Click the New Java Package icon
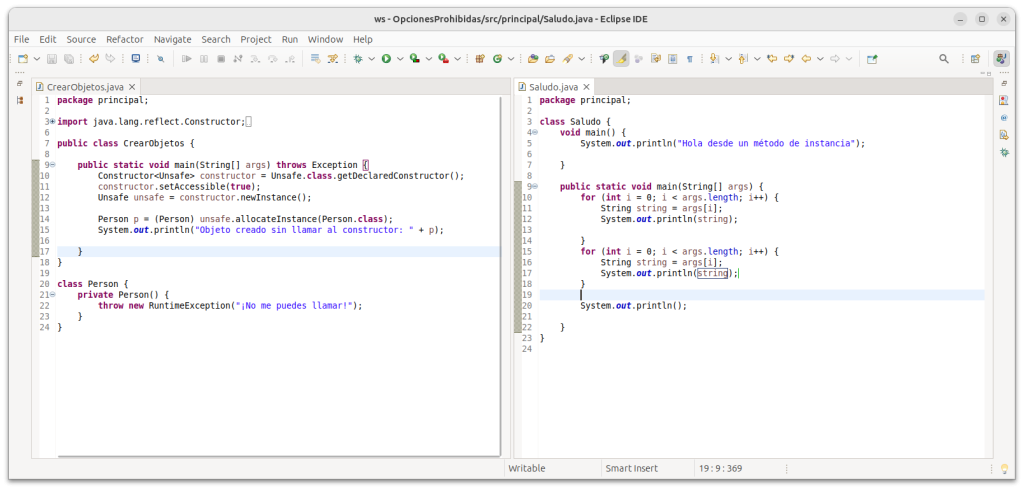The width and height of the screenshot is (1024, 490). click(x=478, y=59)
